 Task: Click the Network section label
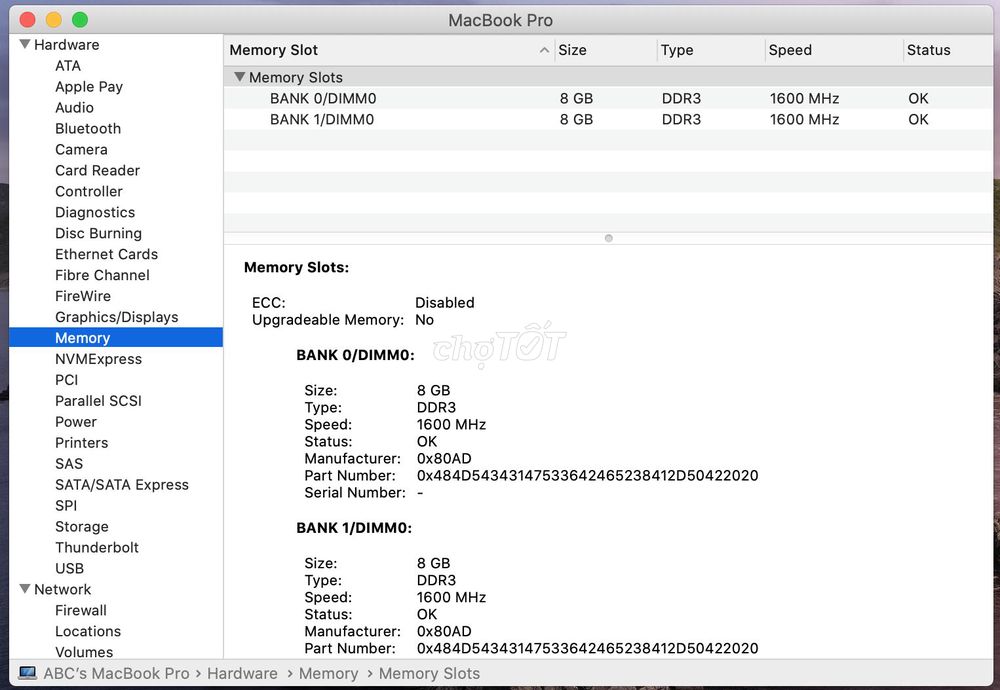pos(62,589)
